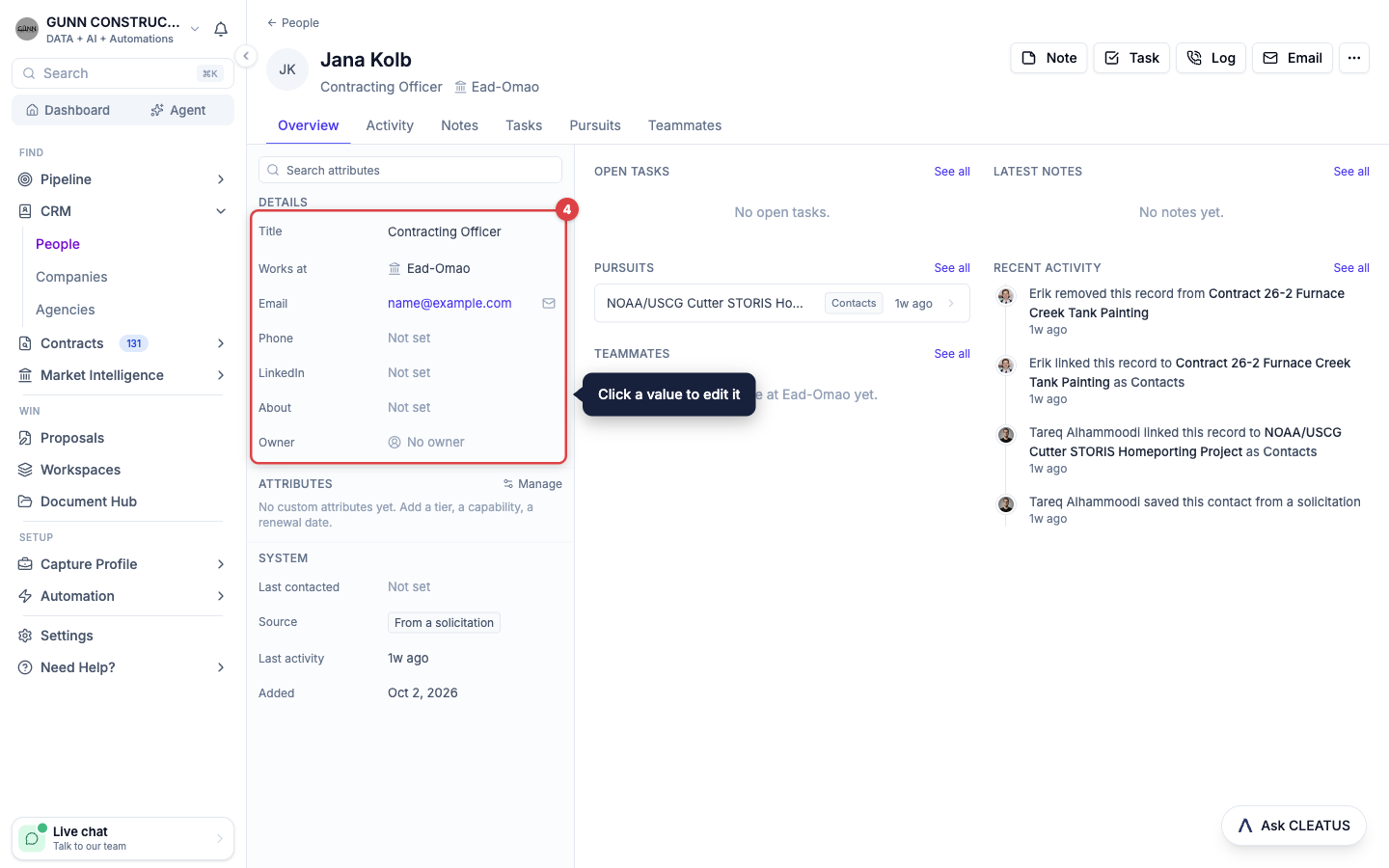Open Document Hub folder item
This screenshot has width=1389, height=868.
click(x=123, y=502)
